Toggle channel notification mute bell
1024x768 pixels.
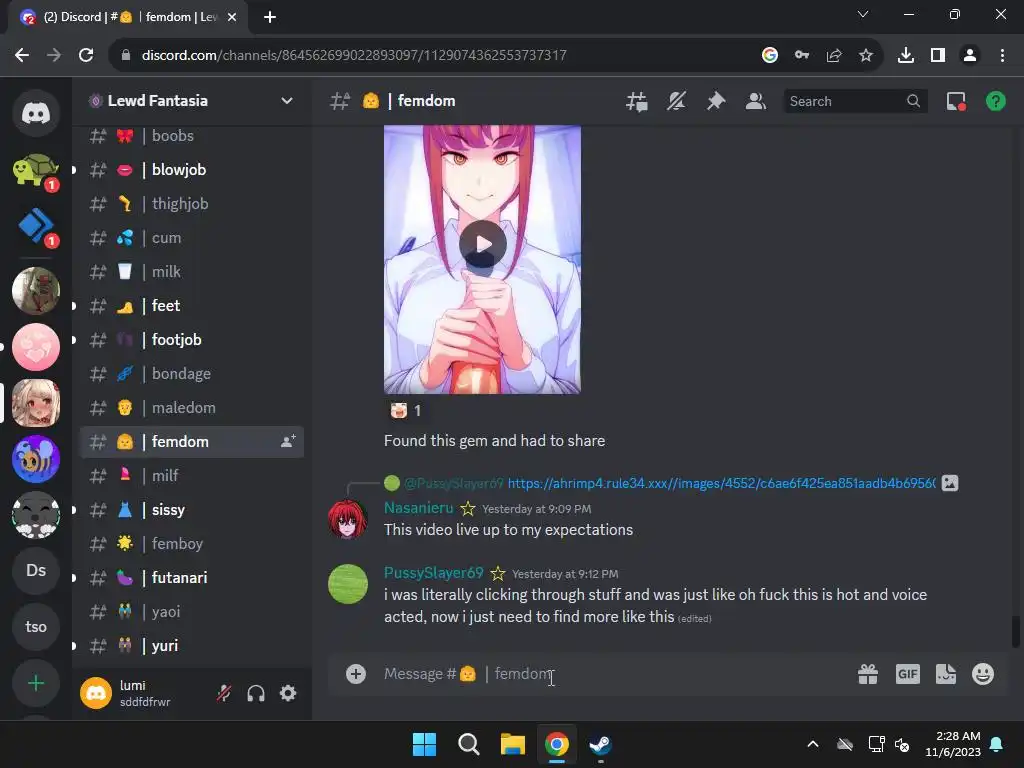677,101
